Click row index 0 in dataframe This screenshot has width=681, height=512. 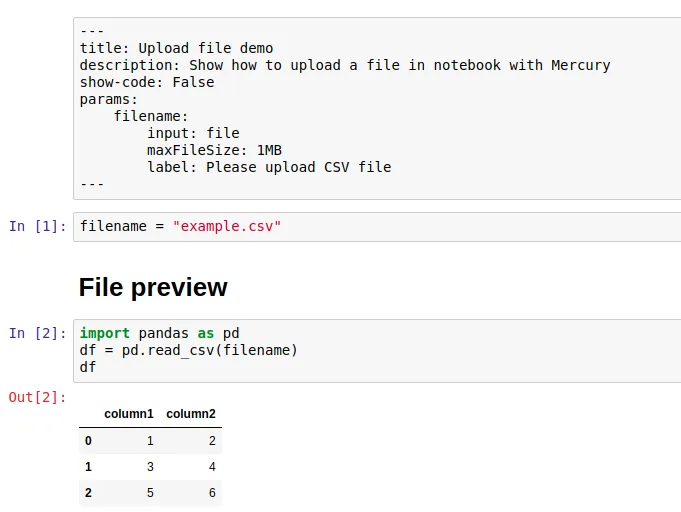click(88, 441)
